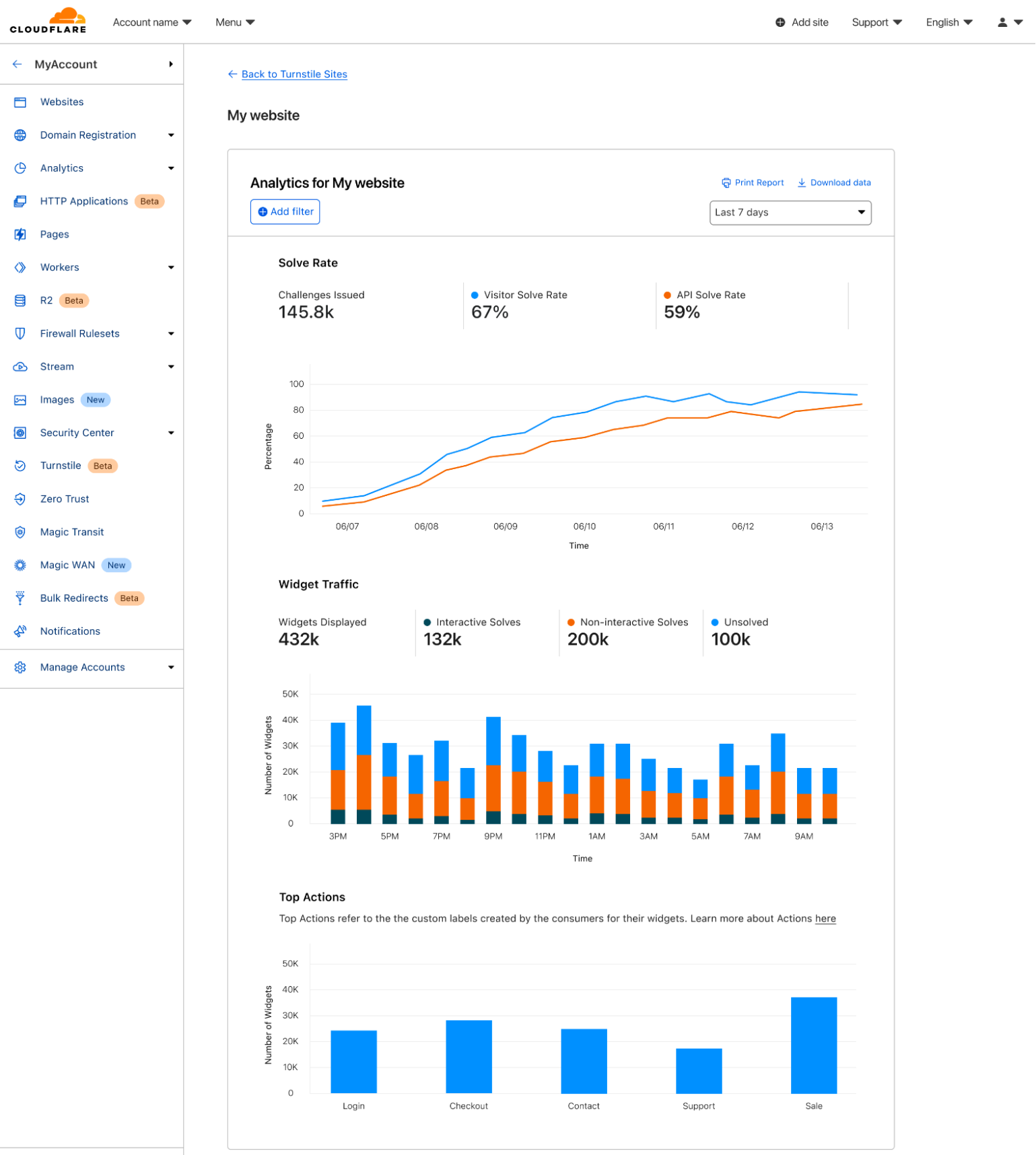Open the Account name dropdown
The height and width of the screenshot is (1155, 1036).
tap(152, 22)
